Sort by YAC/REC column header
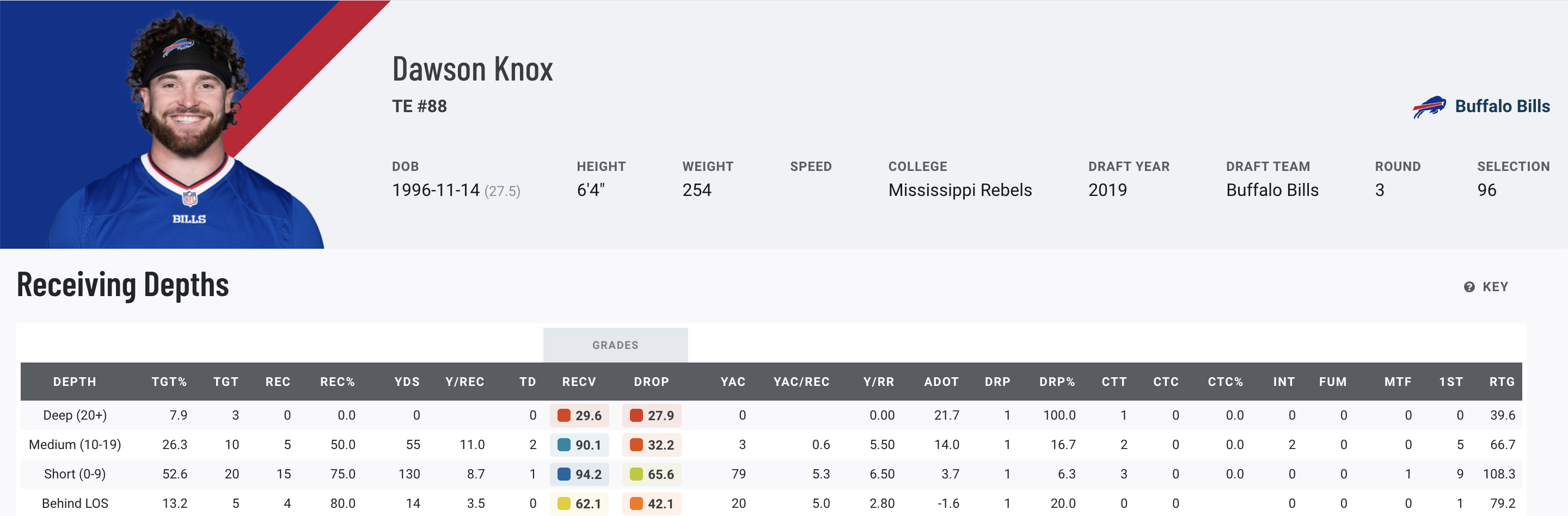Viewport: 1568px width, 516px height. (800, 382)
